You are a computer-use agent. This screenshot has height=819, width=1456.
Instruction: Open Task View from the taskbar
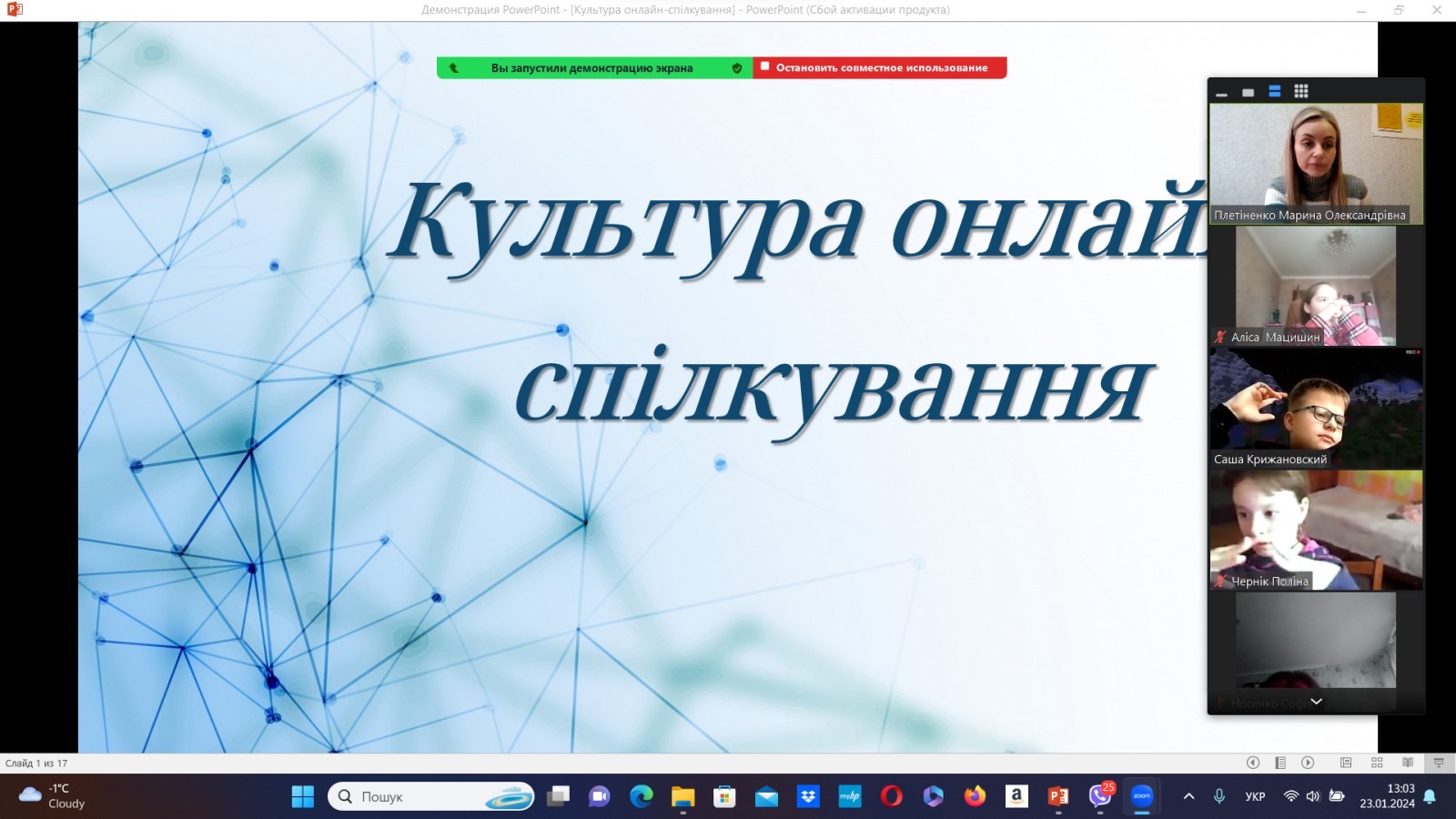point(558,796)
